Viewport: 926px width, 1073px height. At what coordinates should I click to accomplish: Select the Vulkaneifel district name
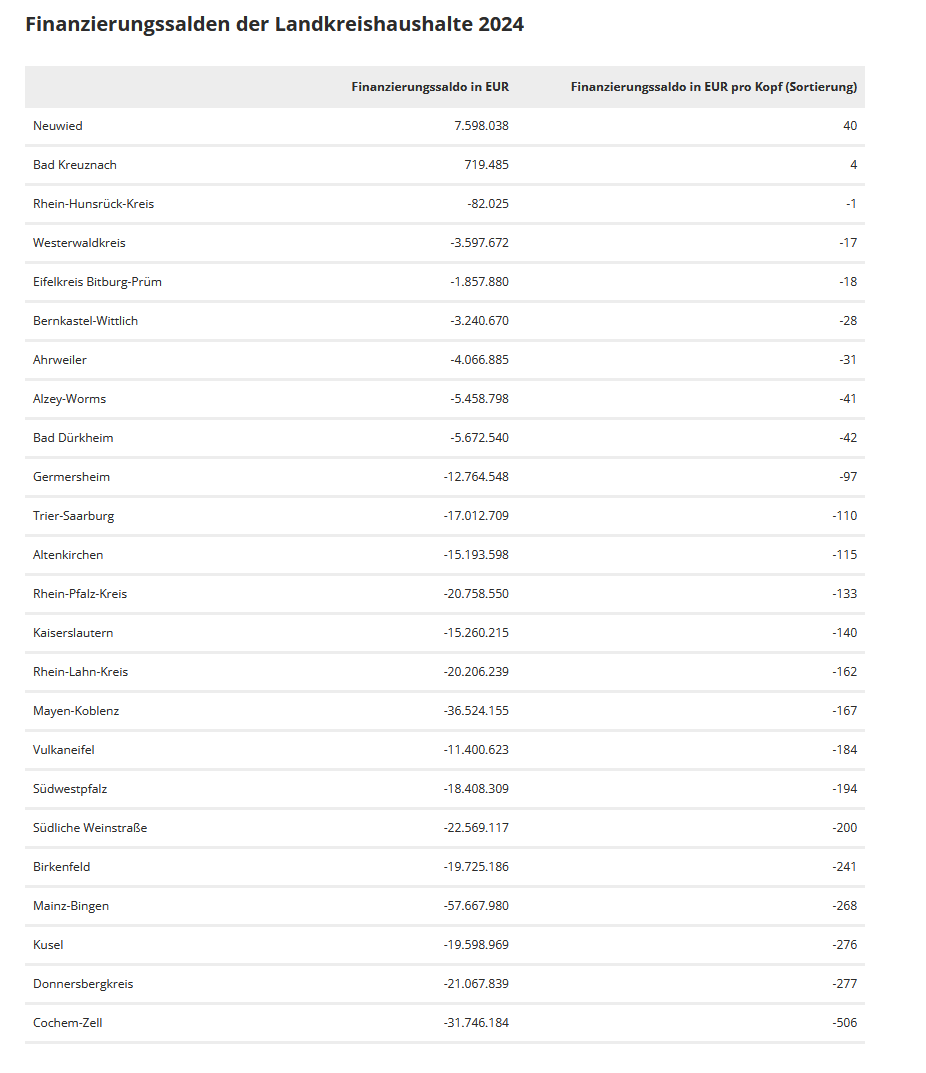coord(64,750)
